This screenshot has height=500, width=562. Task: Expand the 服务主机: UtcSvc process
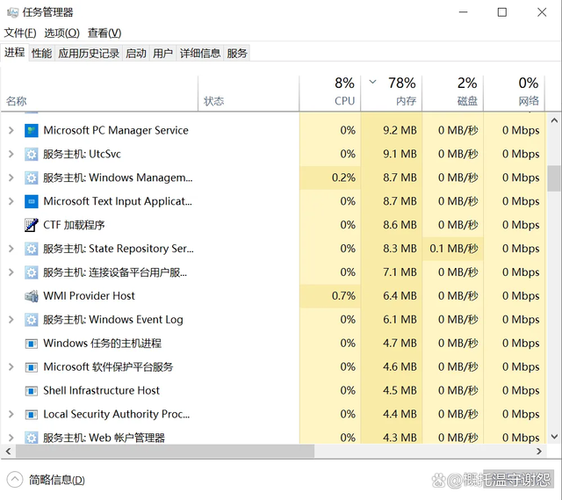point(11,154)
